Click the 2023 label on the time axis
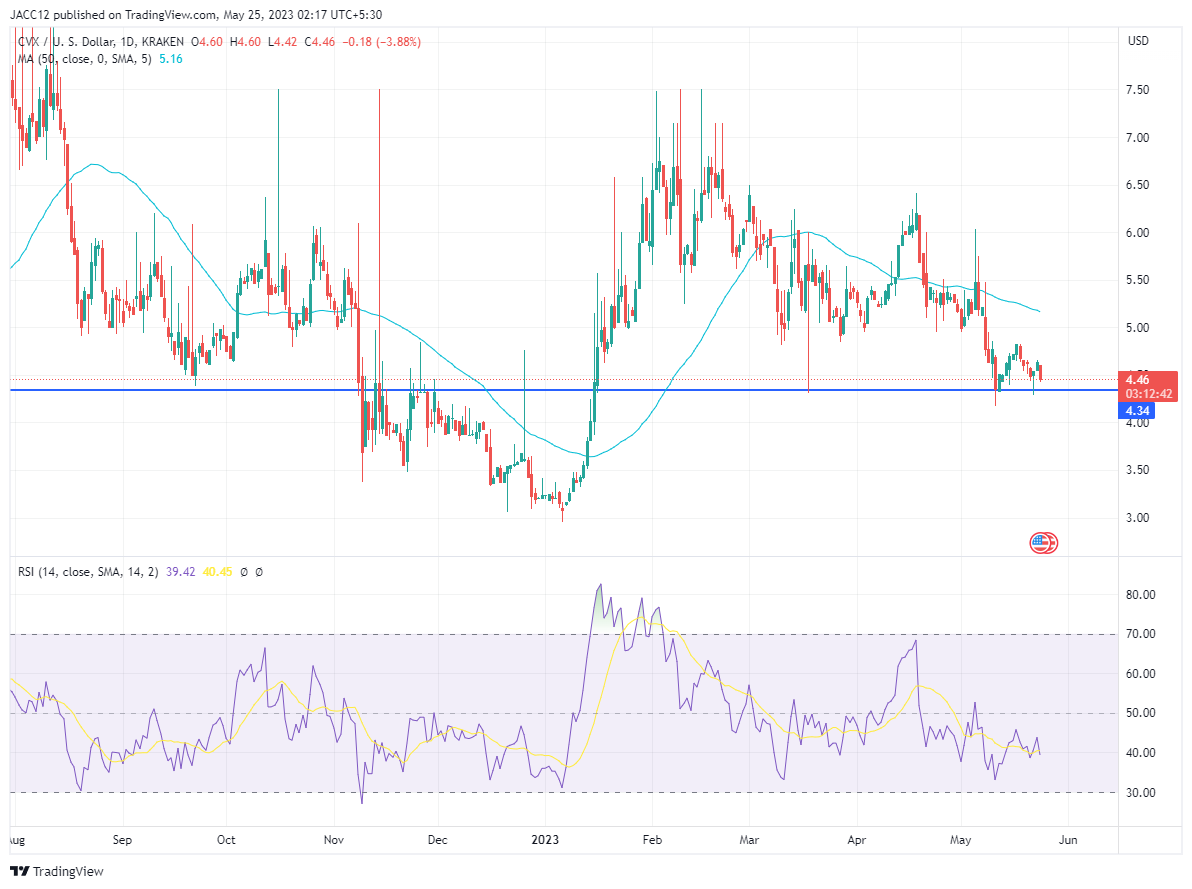Image resolution: width=1192 pixels, height=889 pixels. tap(545, 840)
